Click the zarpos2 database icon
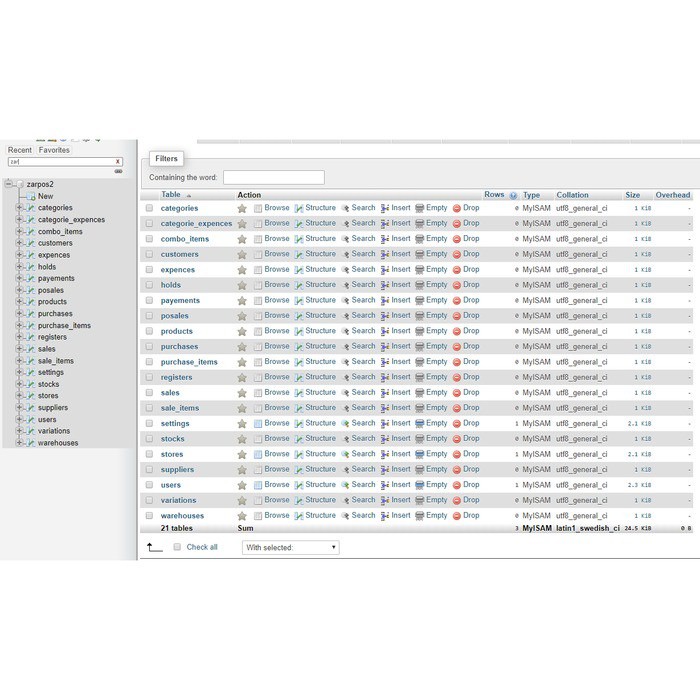 (20, 184)
